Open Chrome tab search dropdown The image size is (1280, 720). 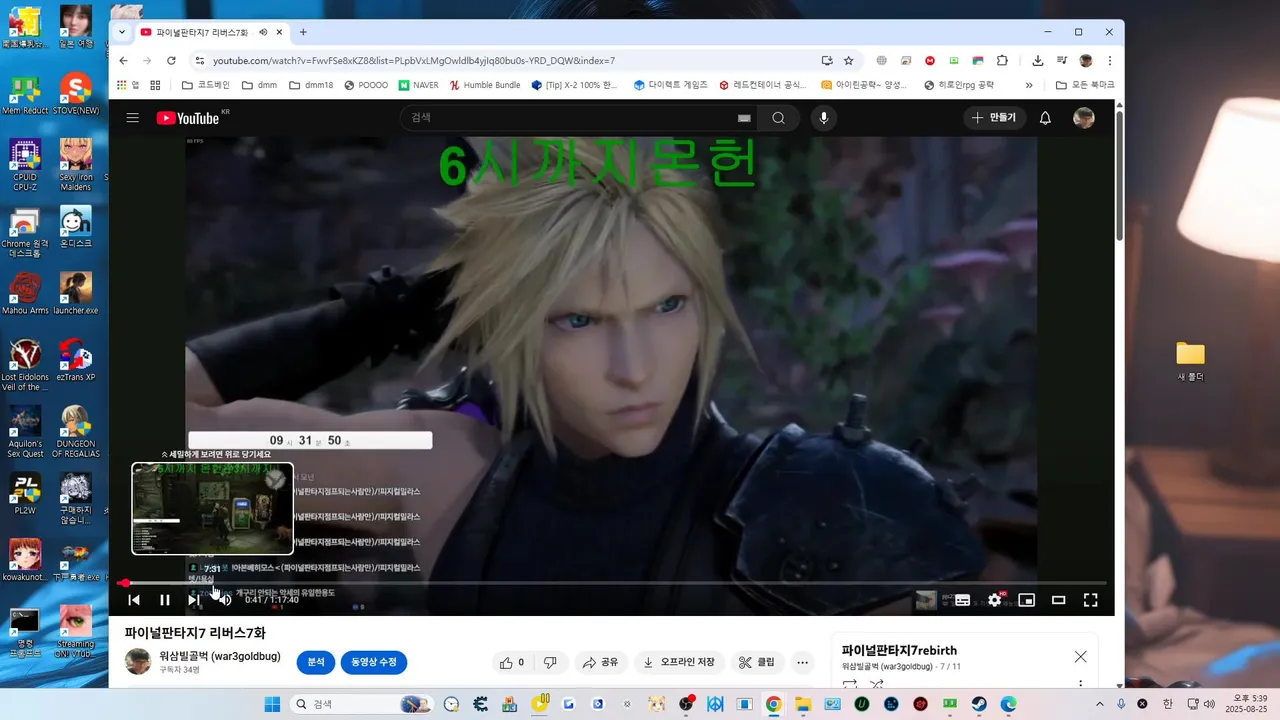coord(122,32)
